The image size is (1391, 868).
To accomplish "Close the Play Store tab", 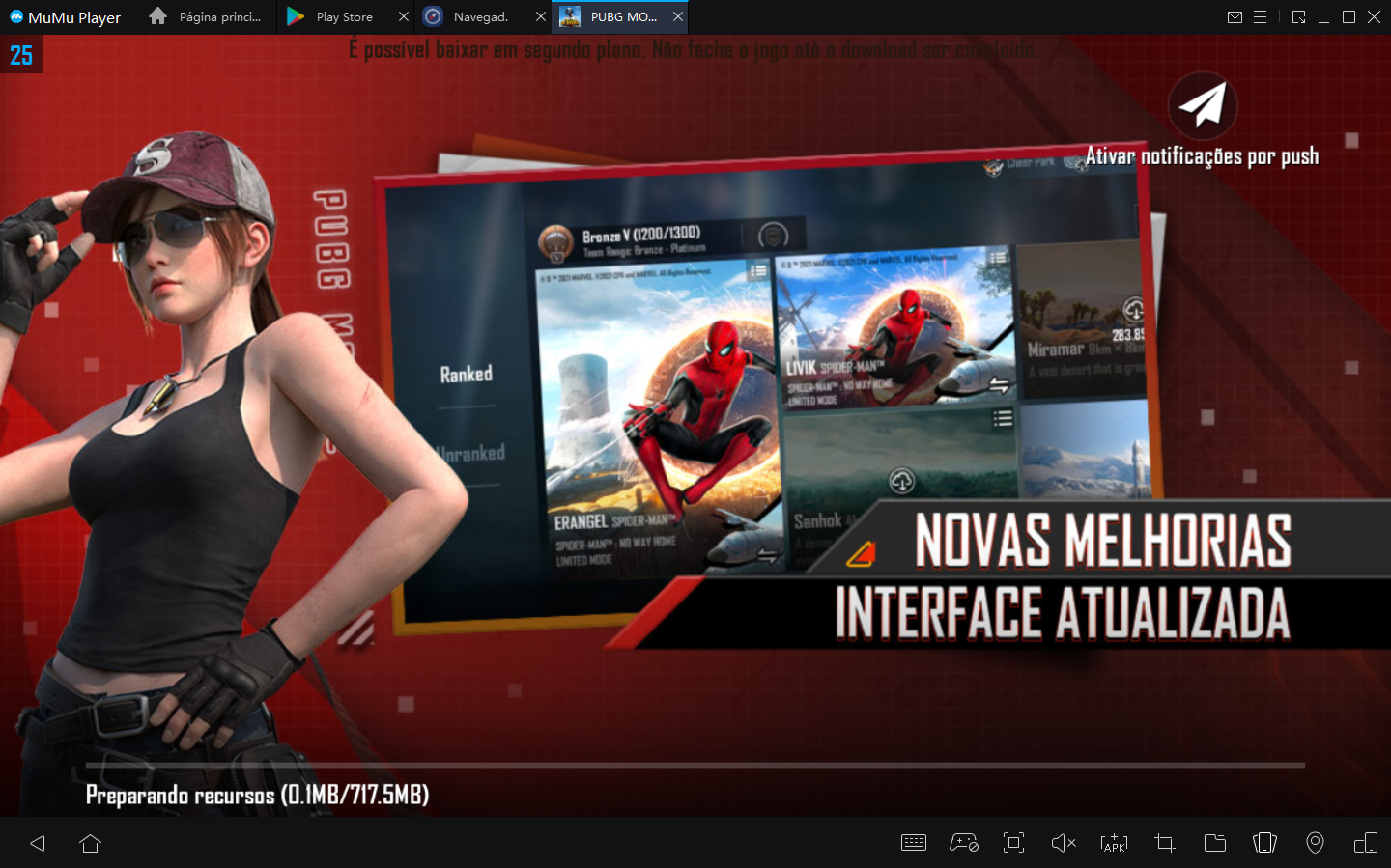I will pos(404,16).
